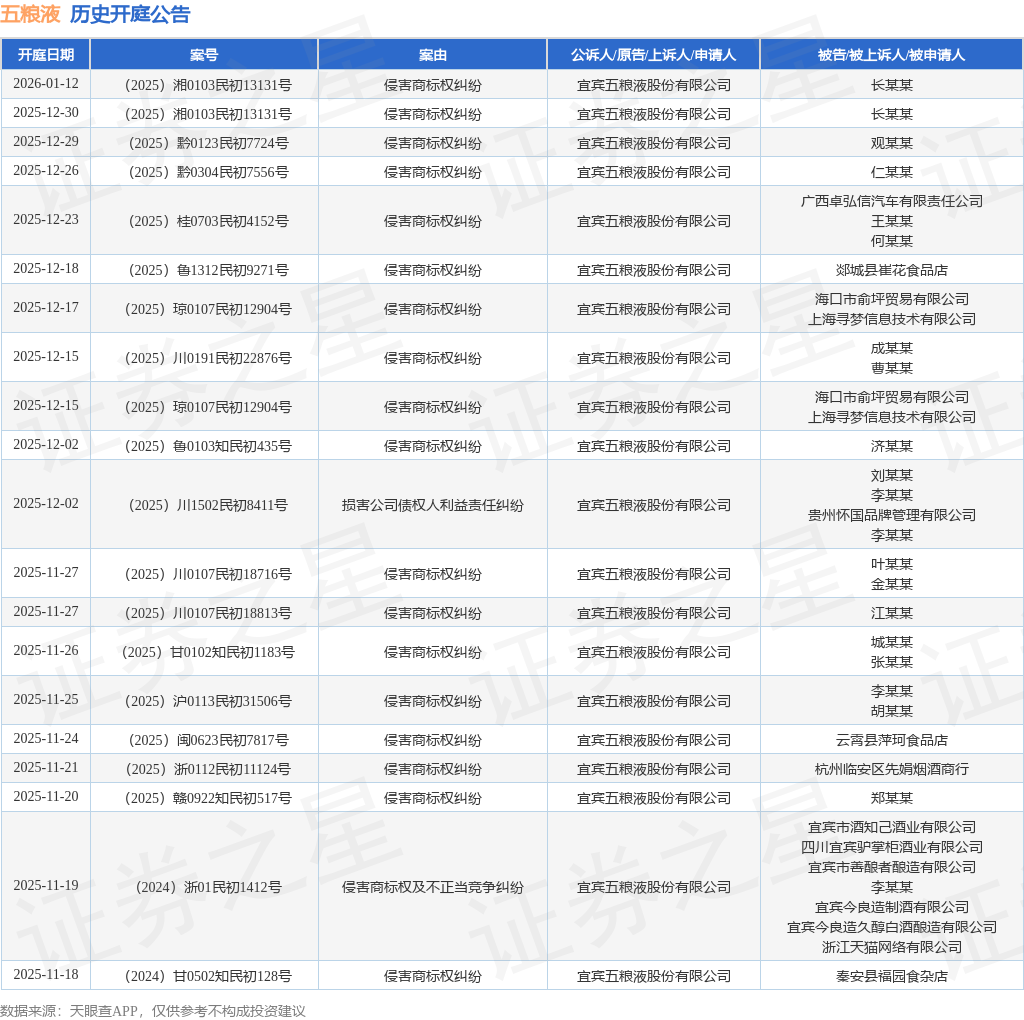This screenshot has height=1020, width=1024.
Task: Click defendant 广西卓弘信汽车有限责任公司
Action: [x=891, y=201]
